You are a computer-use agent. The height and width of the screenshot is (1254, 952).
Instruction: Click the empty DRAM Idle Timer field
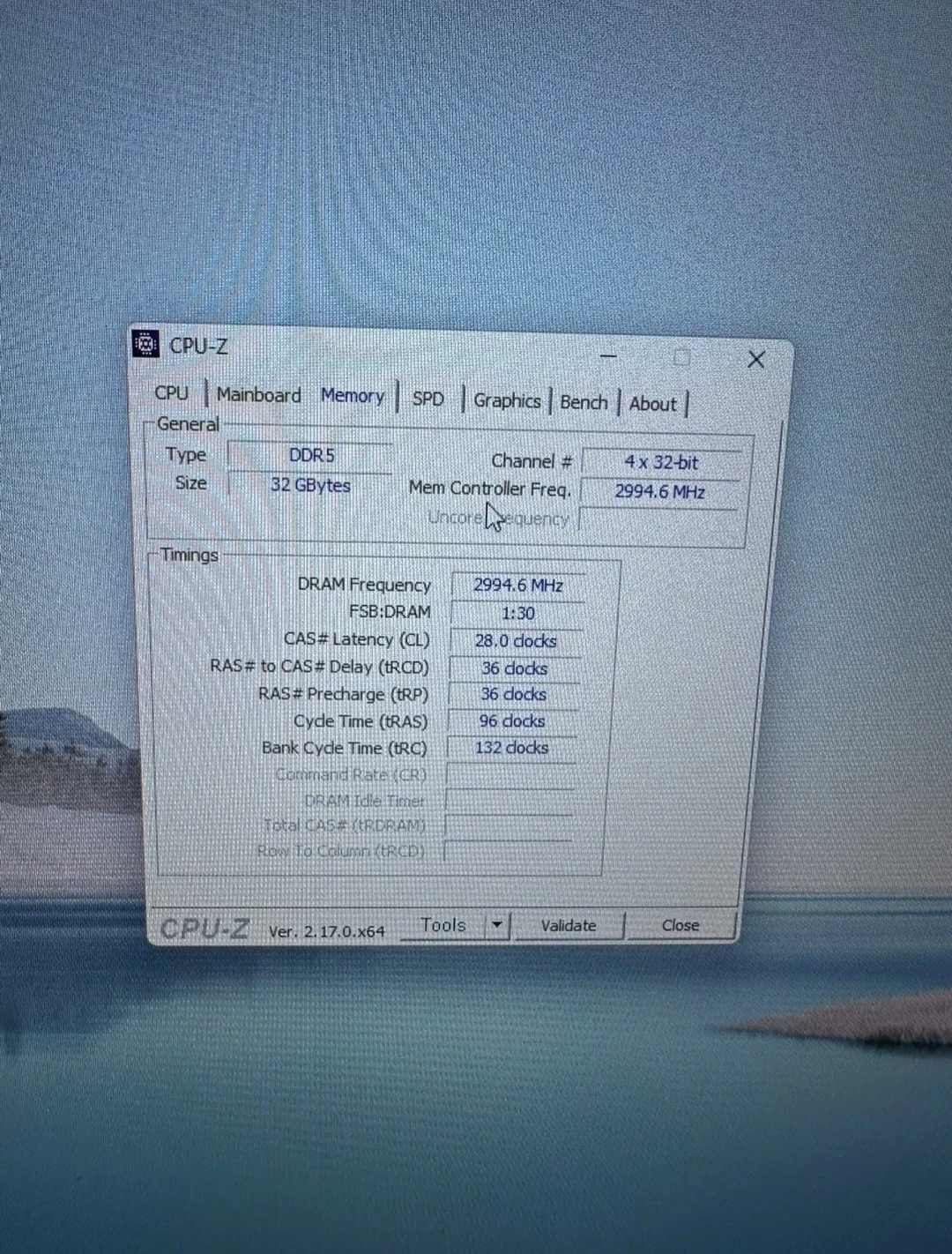(x=509, y=801)
